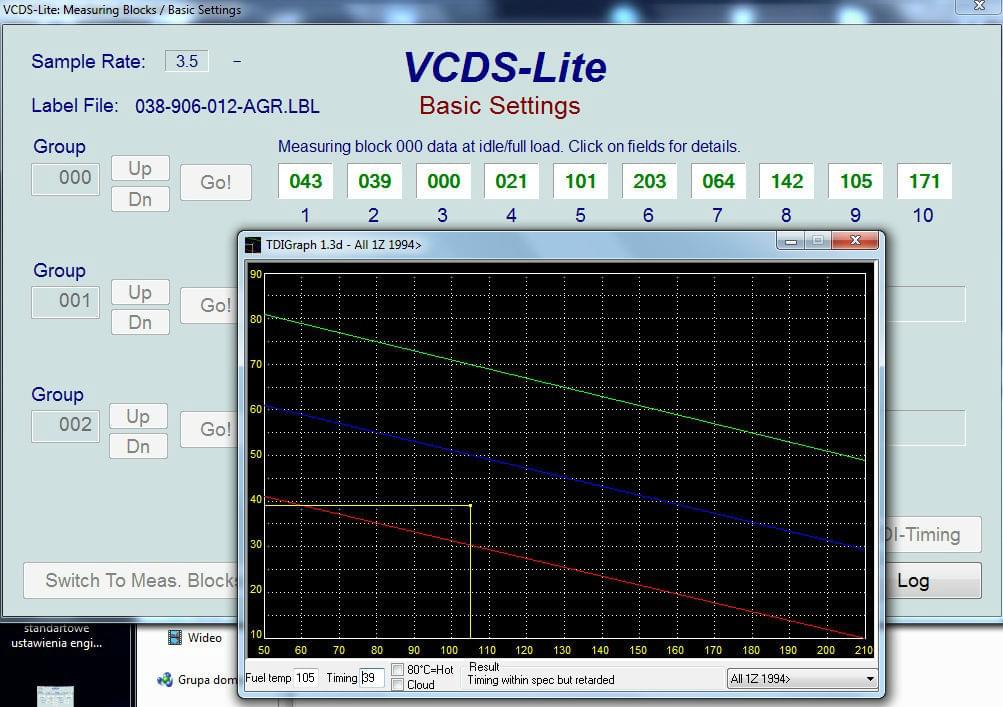
Task: Click Go! for Group 002
Action: [x=209, y=429]
